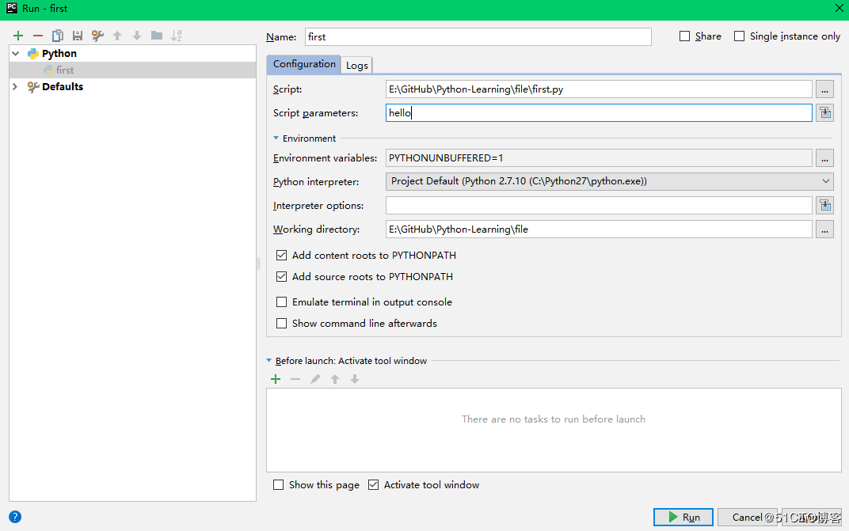
Task: Focus the Name input field
Action: (x=478, y=37)
